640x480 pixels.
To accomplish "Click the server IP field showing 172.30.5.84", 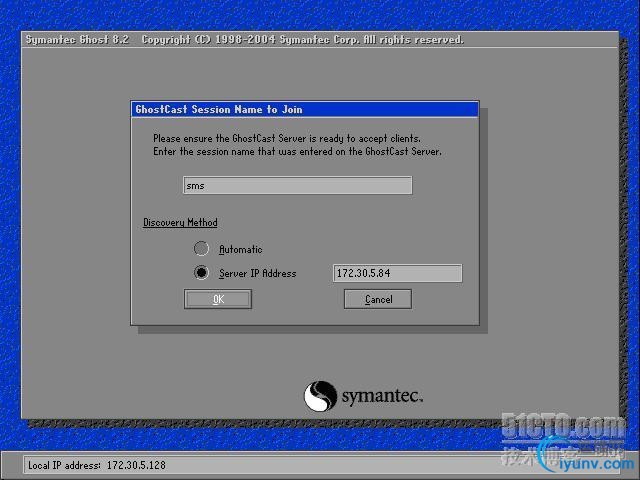I will click(398, 273).
